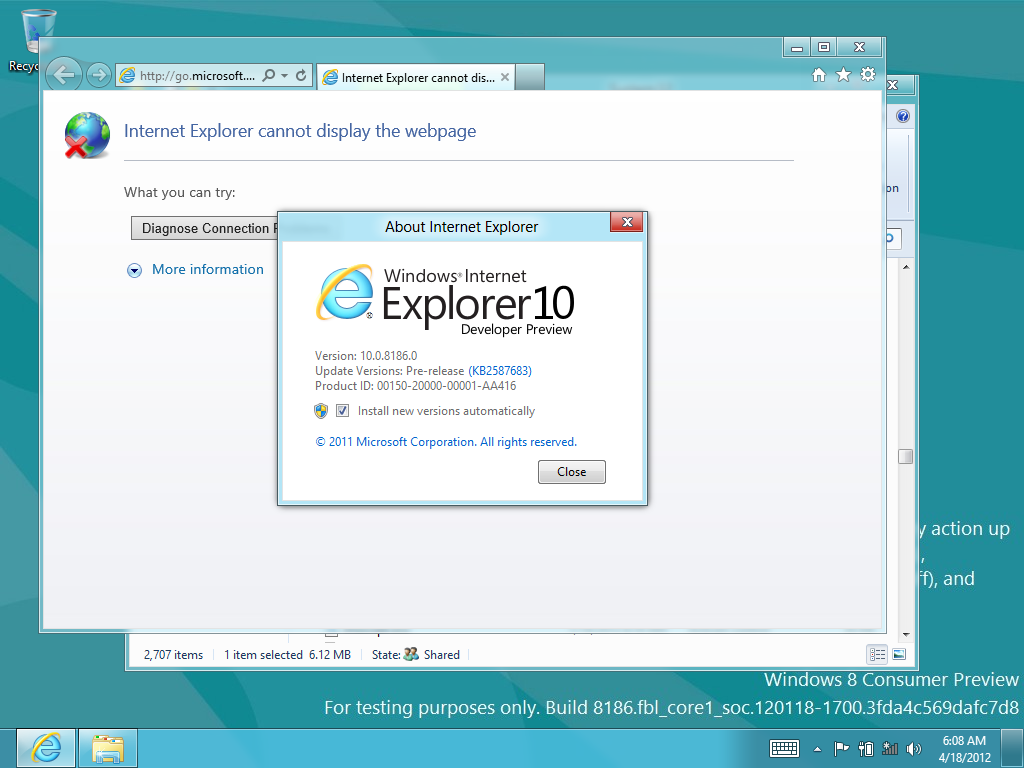Click the Internet Explorer 10 logo

coord(445,299)
